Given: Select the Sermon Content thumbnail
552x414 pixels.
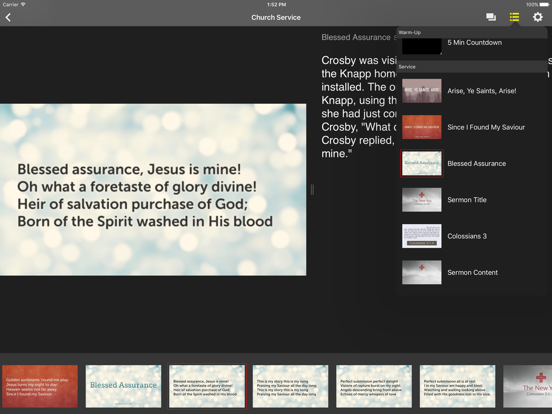Looking at the screenshot, I should pyautogui.click(x=422, y=272).
